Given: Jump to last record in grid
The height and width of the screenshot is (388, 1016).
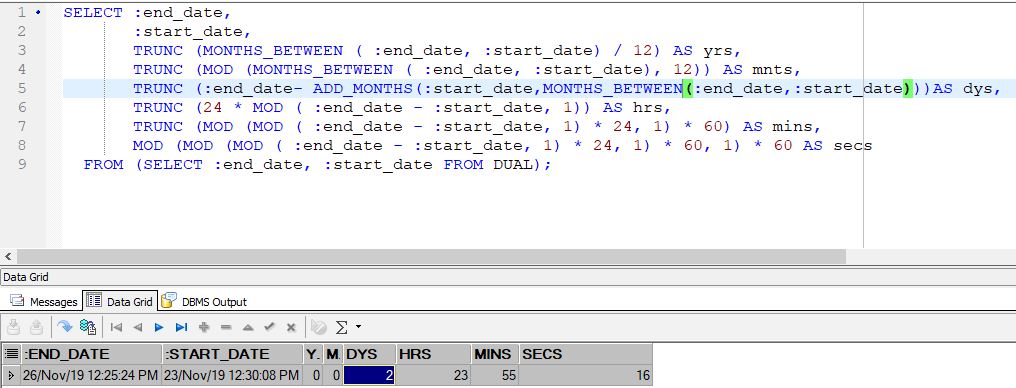Looking at the screenshot, I should tap(181, 328).
